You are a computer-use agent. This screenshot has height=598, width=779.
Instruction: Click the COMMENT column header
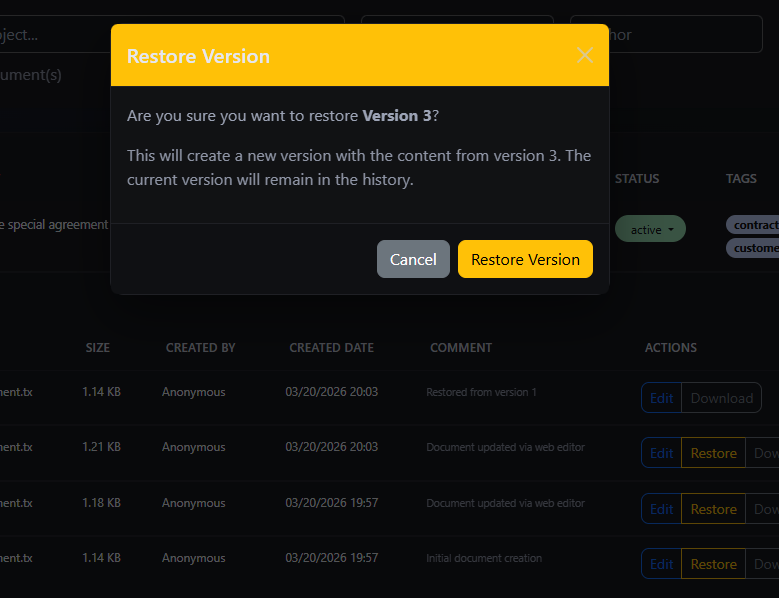point(461,348)
